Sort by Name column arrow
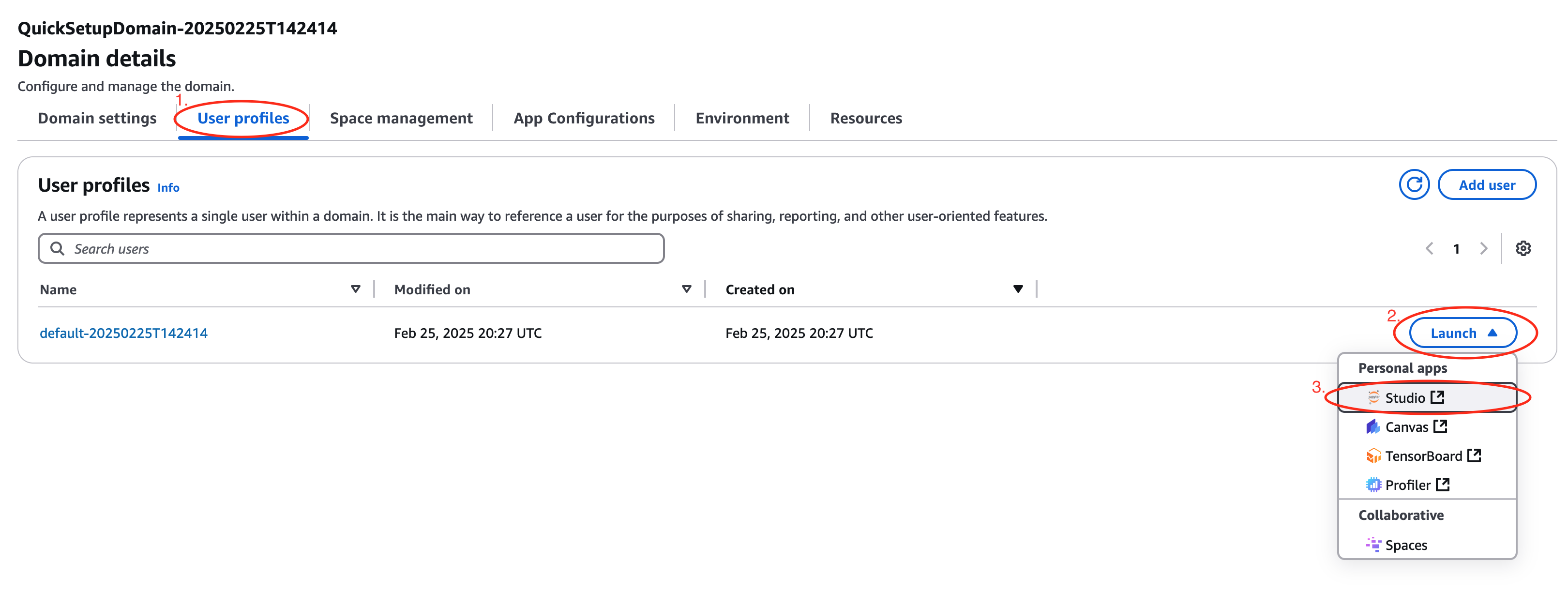Image resolution: width=1568 pixels, height=607 pixels. [x=356, y=289]
